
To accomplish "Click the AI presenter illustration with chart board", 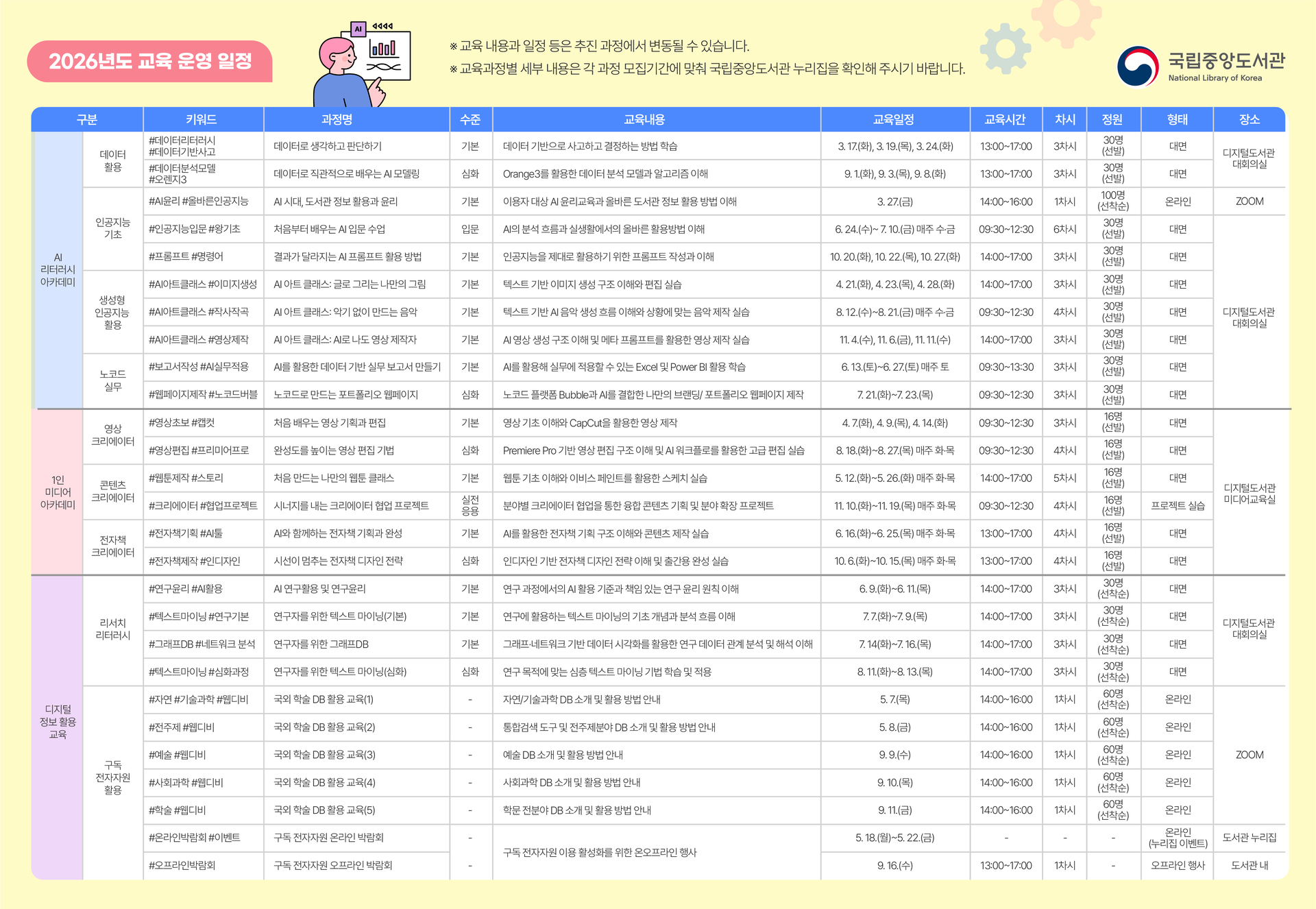I will pyautogui.click(x=363, y=65).
